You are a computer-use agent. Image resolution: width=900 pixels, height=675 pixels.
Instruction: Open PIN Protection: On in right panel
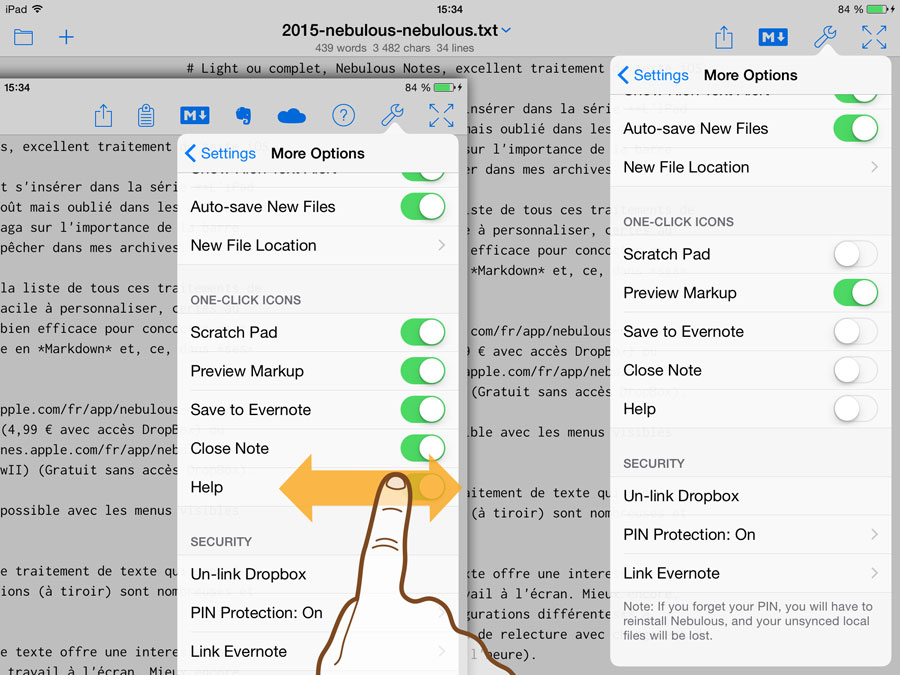pos(751,534)
